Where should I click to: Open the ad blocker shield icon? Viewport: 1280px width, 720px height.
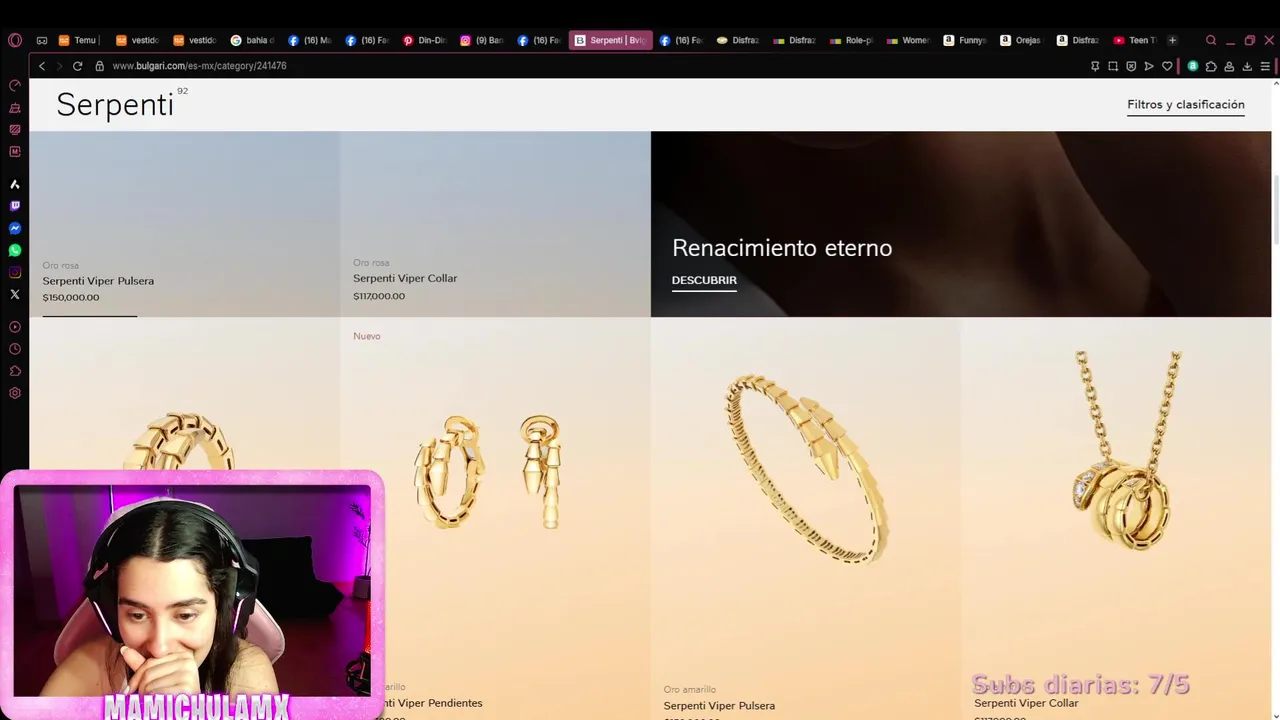(1131, 66)
